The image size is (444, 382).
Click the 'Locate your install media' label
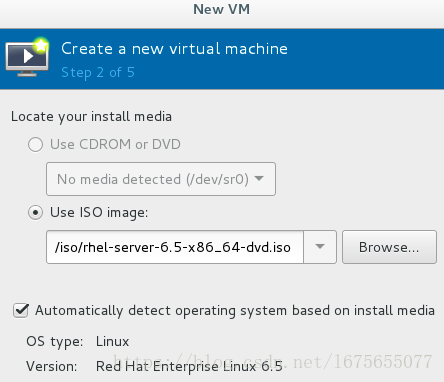click(91, 117)
